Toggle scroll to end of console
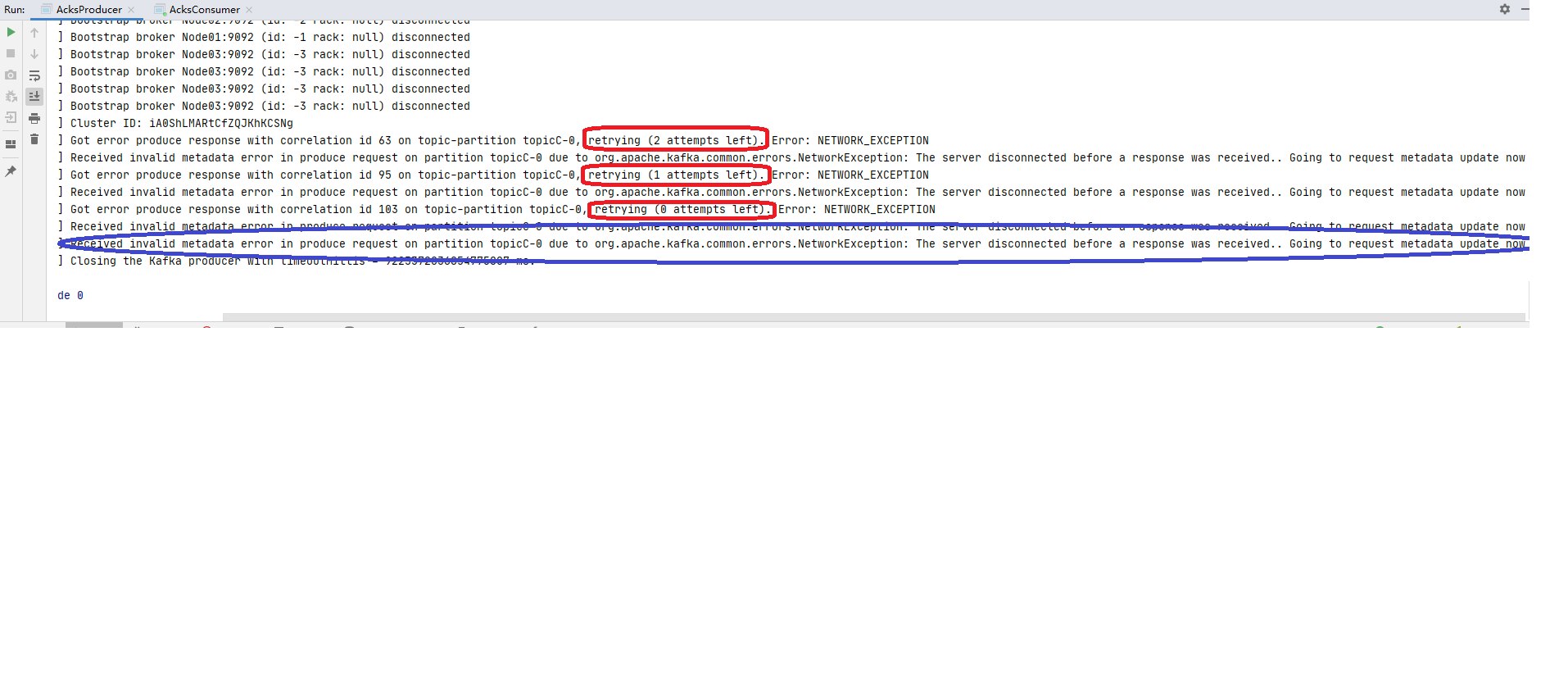The image size is (1568, 691). click(x=34, y=97)
